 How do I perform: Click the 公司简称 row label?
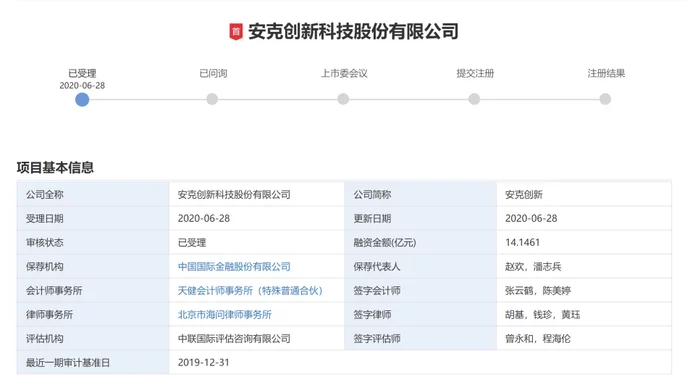[x=372, y=194]
